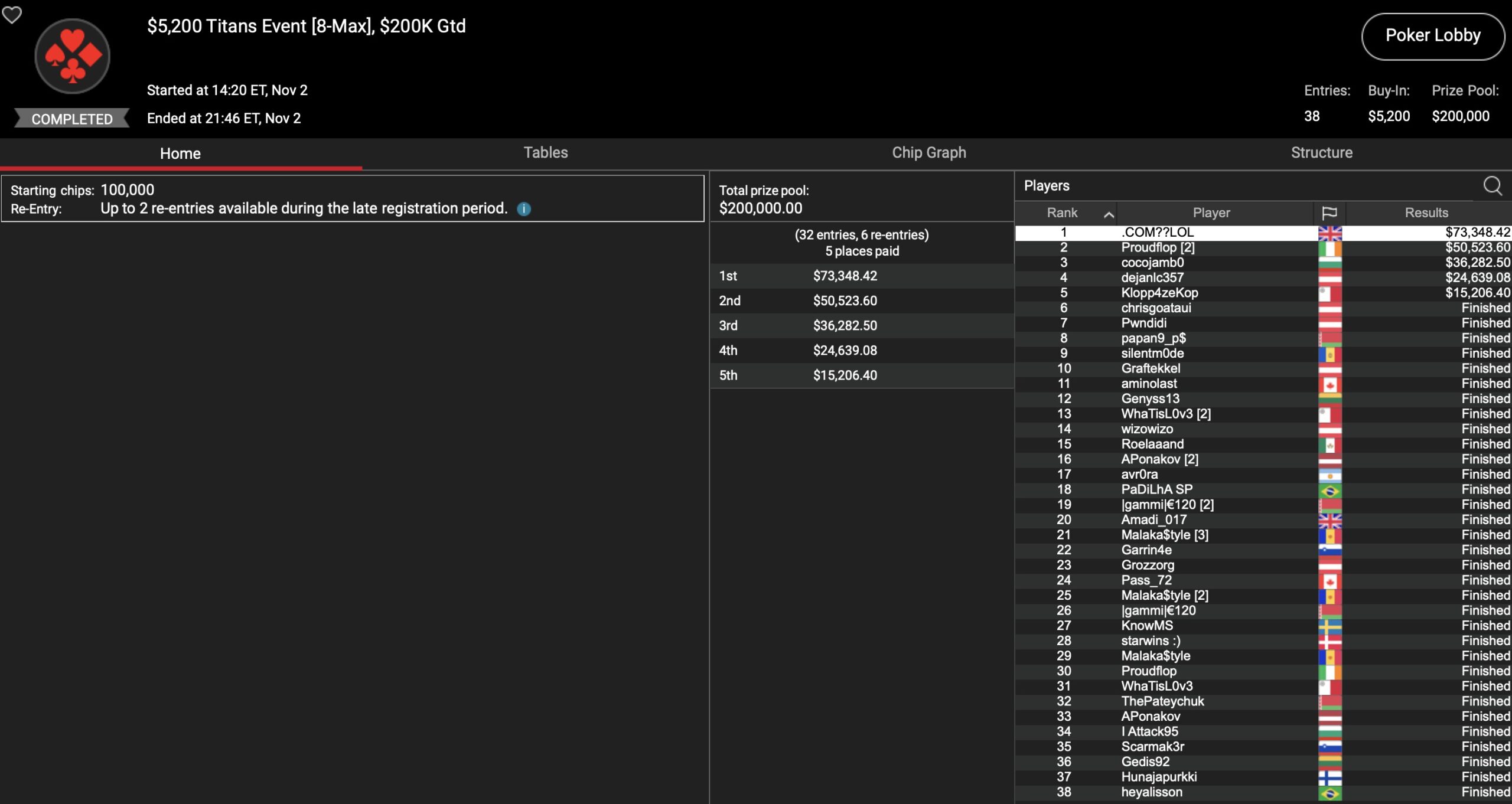Image resolution: width=1512 pixels, height=804 pixels.
Task: Select player cocojamb0 in list
Action: [x=1152, y=263]
